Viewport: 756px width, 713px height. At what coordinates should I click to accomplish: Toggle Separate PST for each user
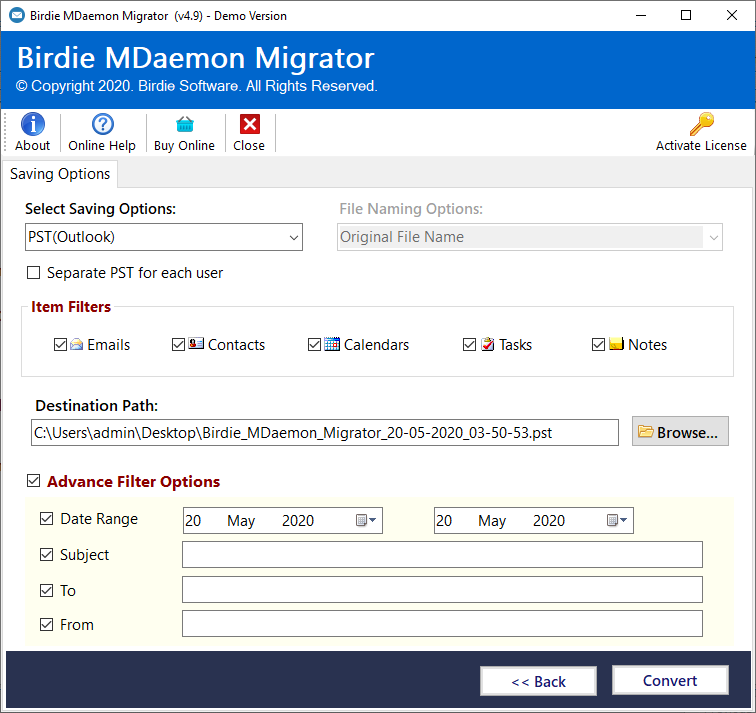(33, 273)
